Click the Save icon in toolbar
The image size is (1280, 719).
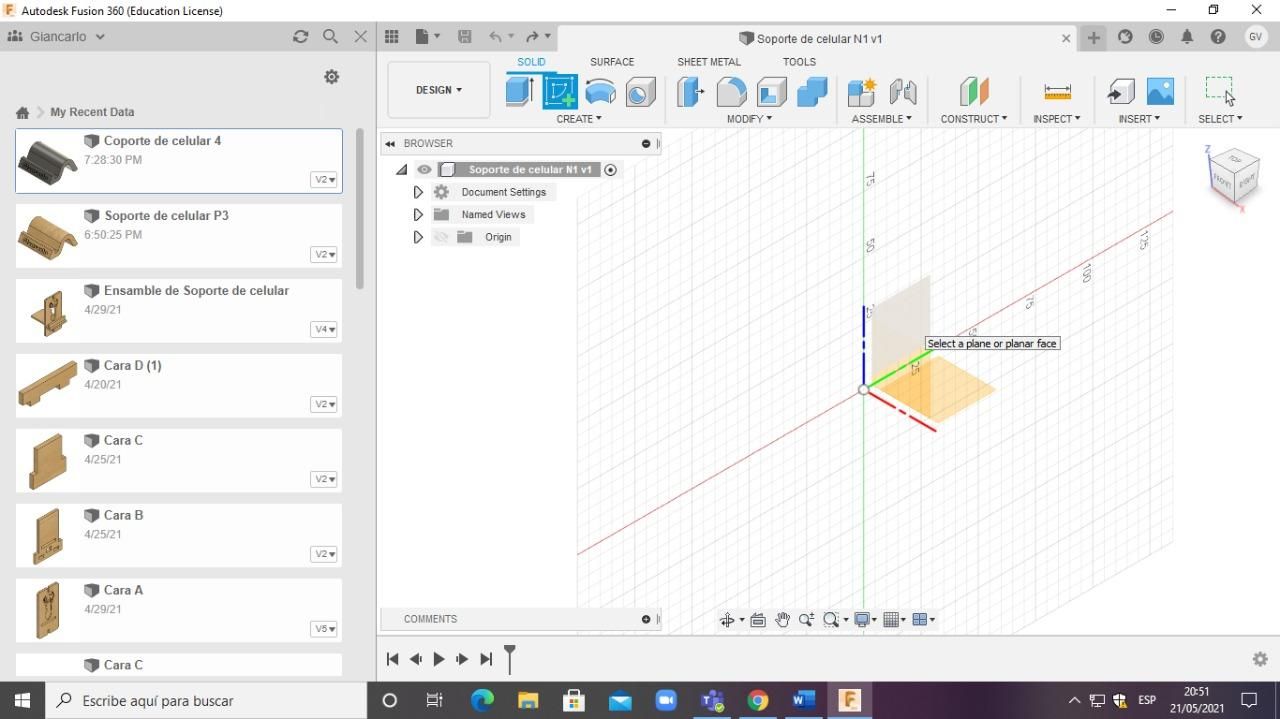(x=464, y=37)
